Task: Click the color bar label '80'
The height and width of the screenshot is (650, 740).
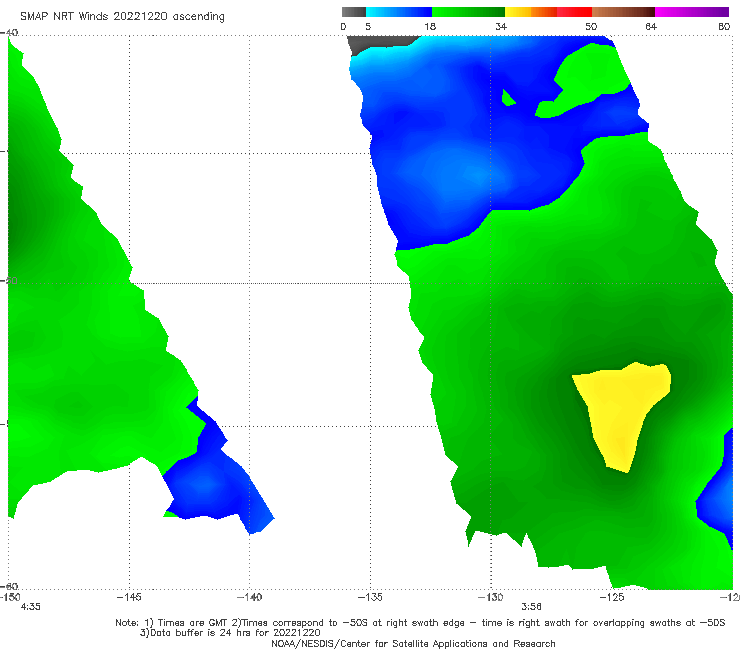Action: pyautogui.click(x=724, y=26)
